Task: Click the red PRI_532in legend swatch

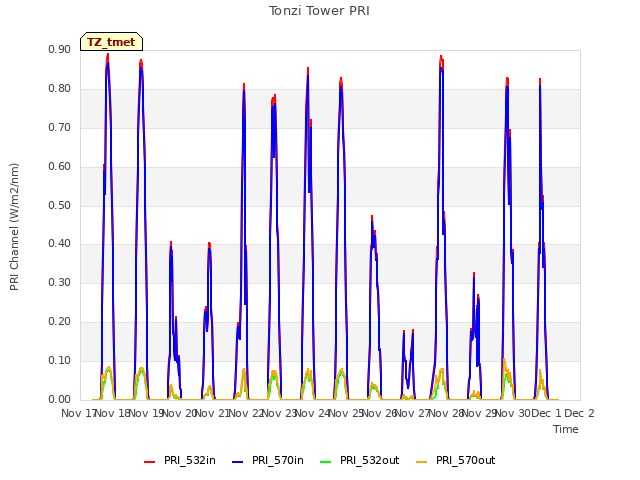Action: pos(149,462)
